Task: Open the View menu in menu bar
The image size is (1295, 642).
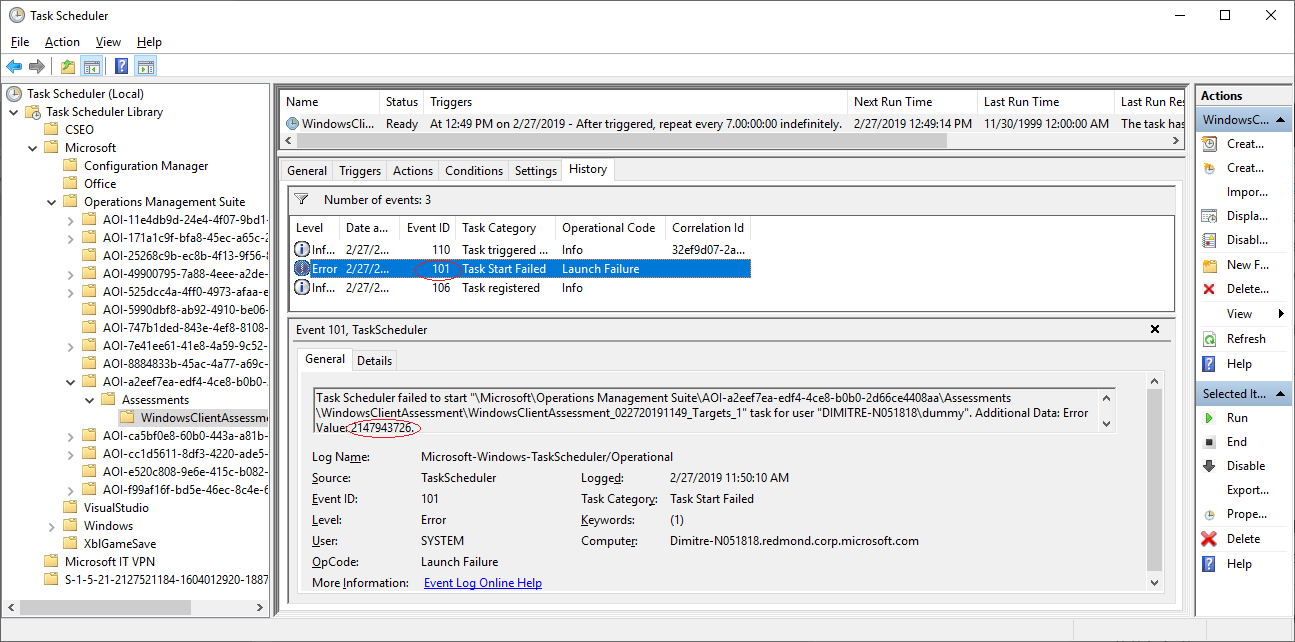Action: point(108,42)
